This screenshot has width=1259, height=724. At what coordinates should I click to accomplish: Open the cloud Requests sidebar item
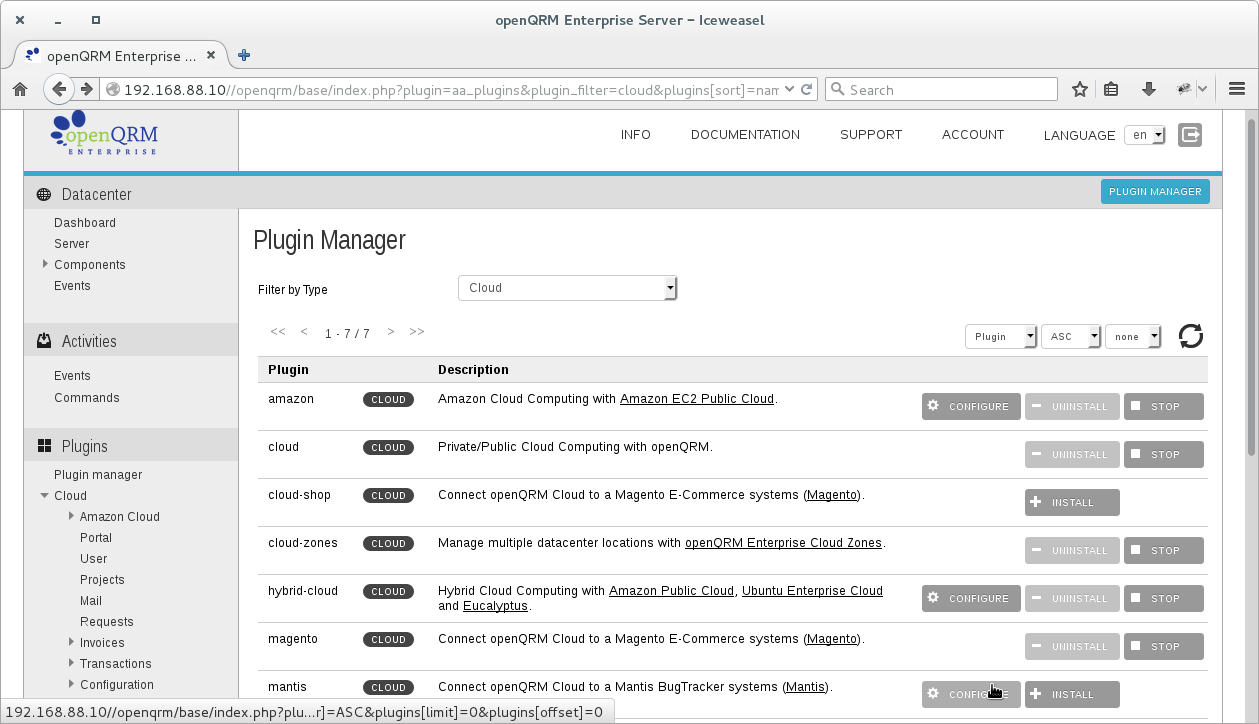[x=107, y=622]
